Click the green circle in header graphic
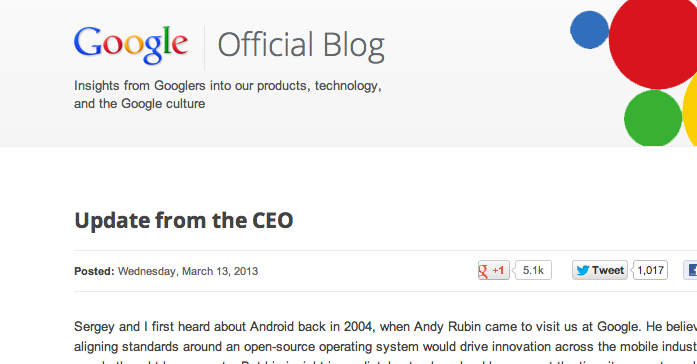The image size is (697, 364). (653, 118)
